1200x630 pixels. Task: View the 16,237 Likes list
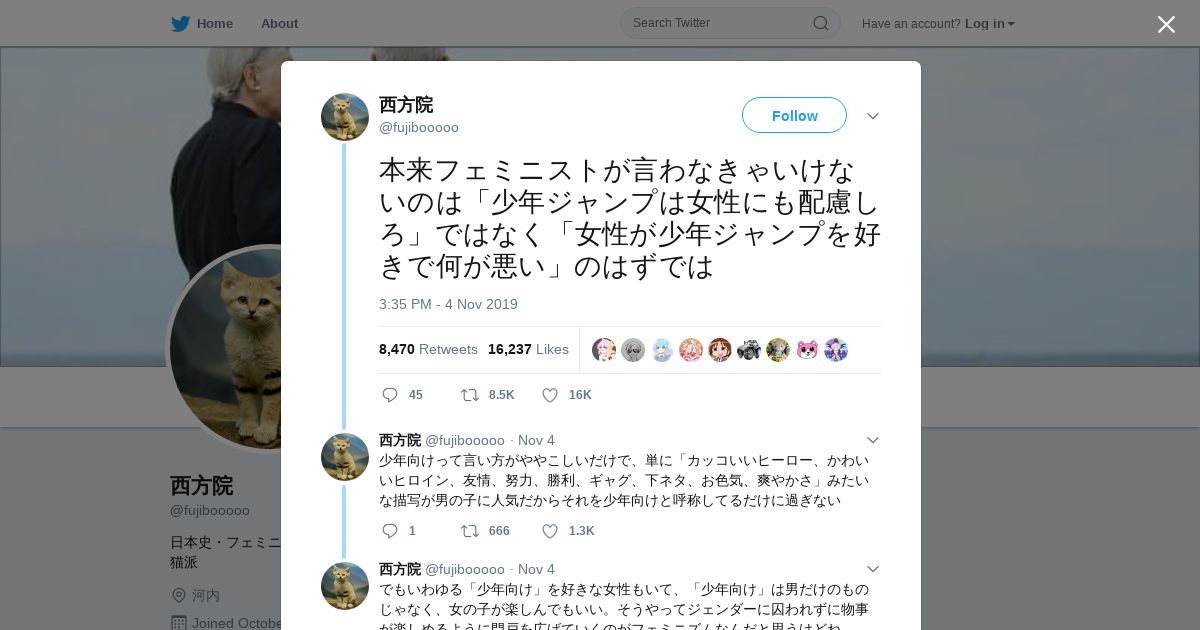click(528, 349)
